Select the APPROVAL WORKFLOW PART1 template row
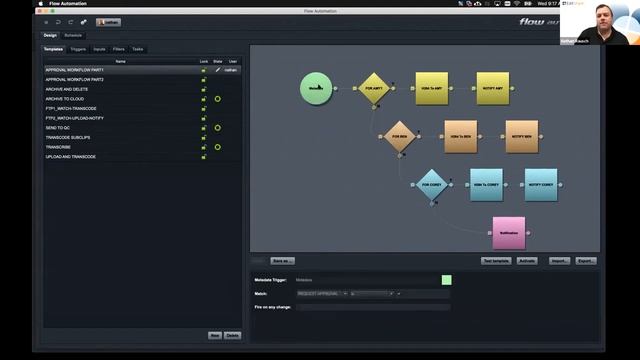The width and height of the screenshot is (640, 360). click(142, 70)
